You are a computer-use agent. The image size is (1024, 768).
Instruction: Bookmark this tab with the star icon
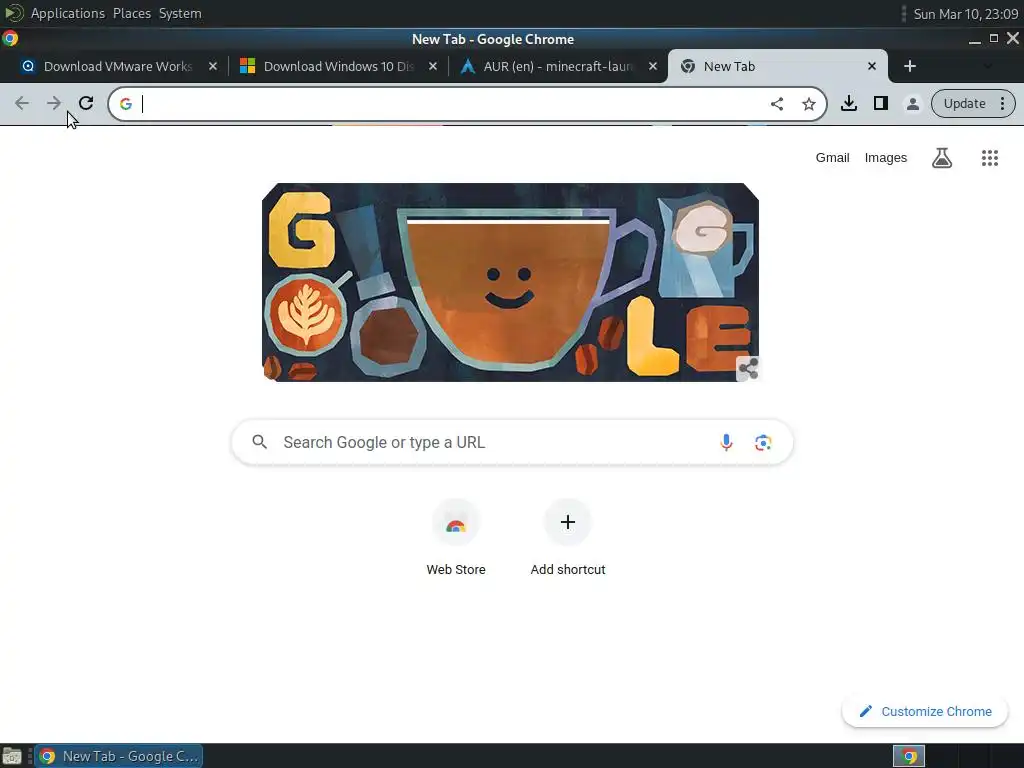(x=808, y=104)
